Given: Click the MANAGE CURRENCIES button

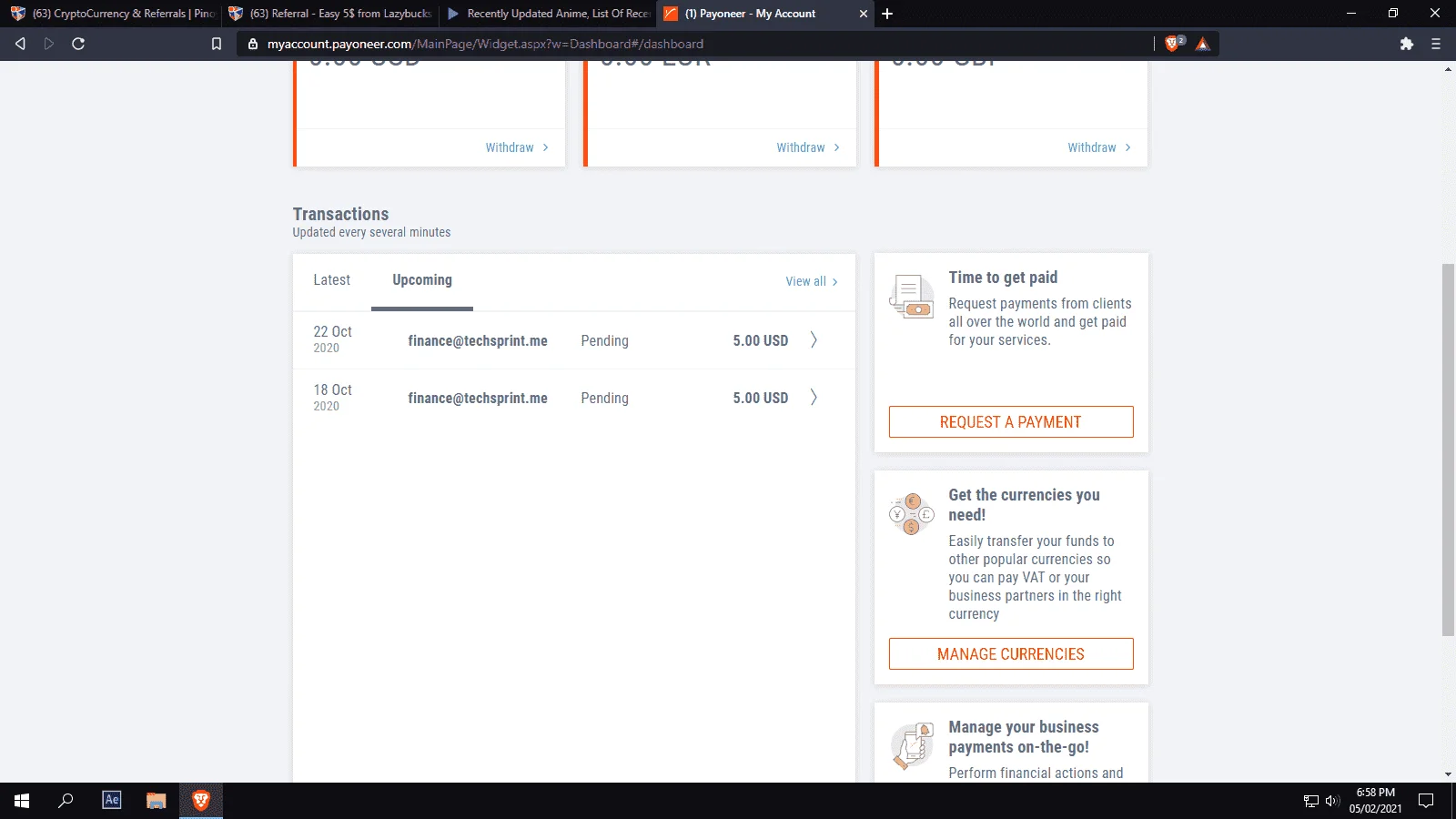Looking at the screenshot, I should (1011, 654).
